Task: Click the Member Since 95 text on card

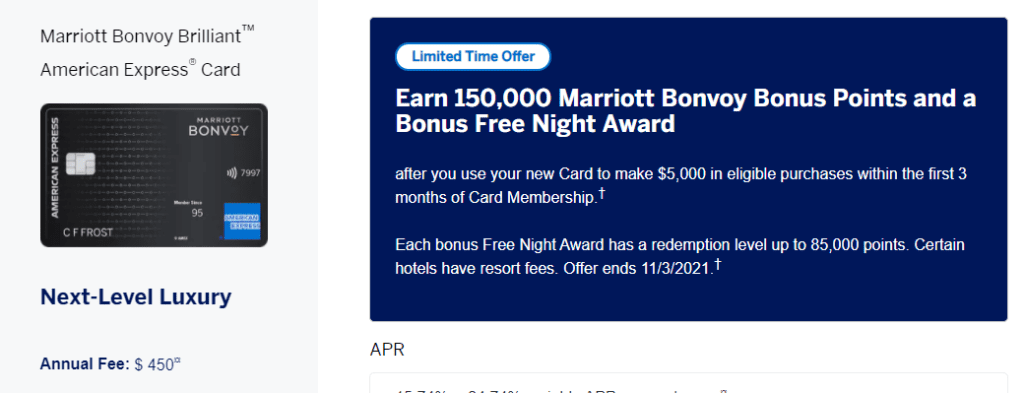Action: [188, 209]
